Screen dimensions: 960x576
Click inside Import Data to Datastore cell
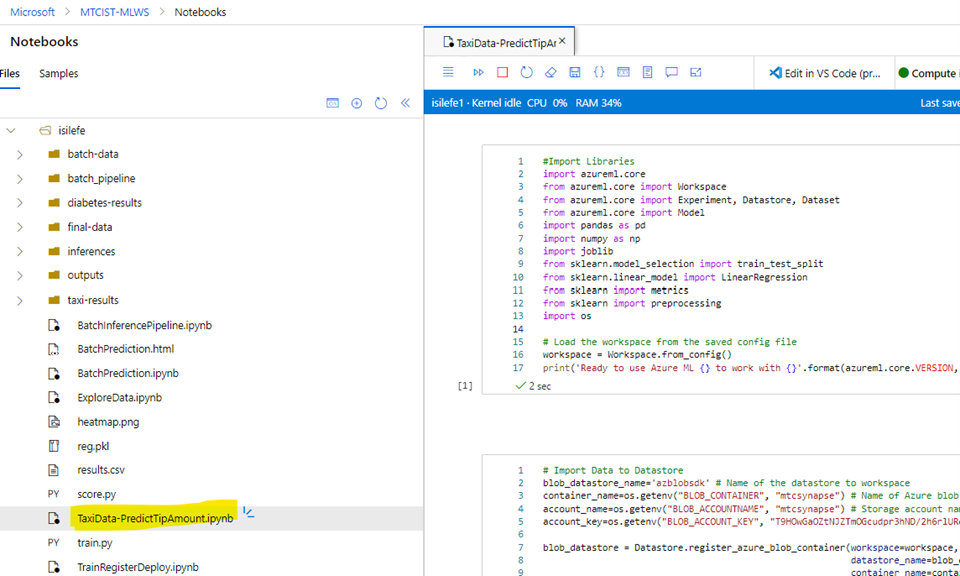[x=721, y=515]
